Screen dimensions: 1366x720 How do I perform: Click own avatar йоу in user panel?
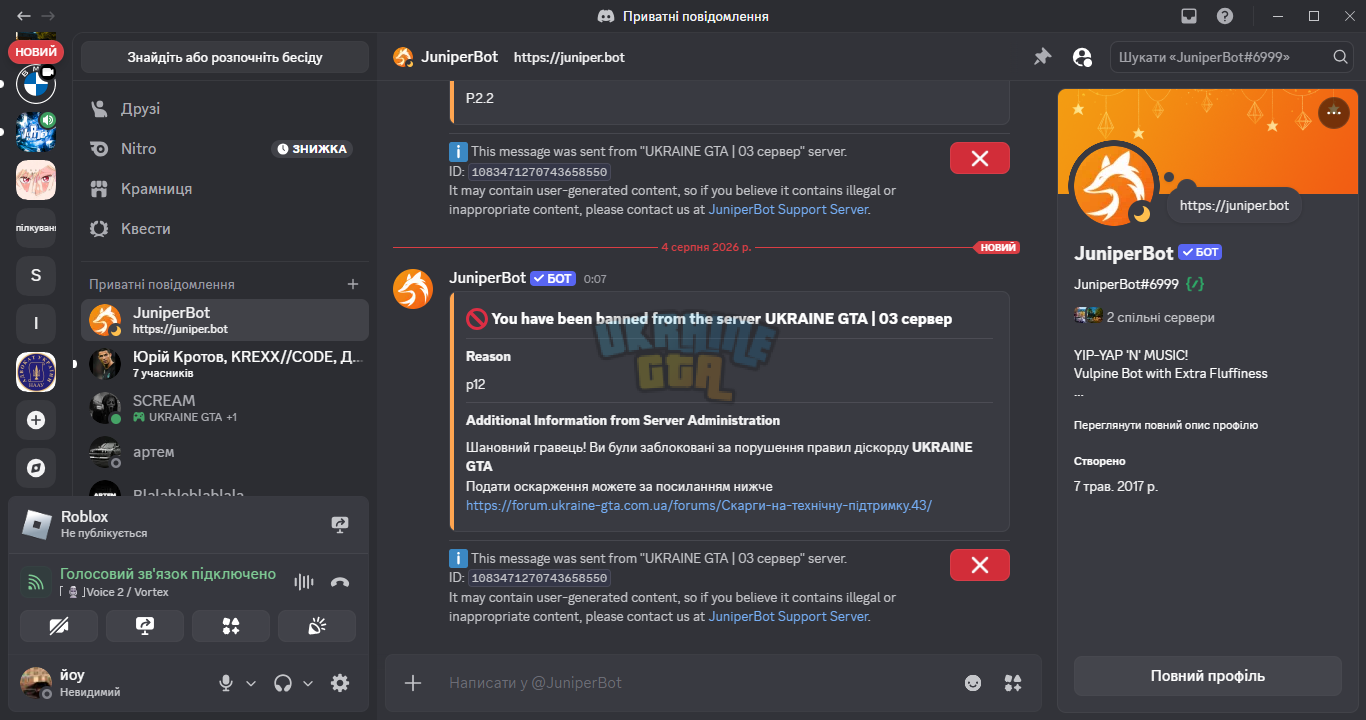click(36, 682)
